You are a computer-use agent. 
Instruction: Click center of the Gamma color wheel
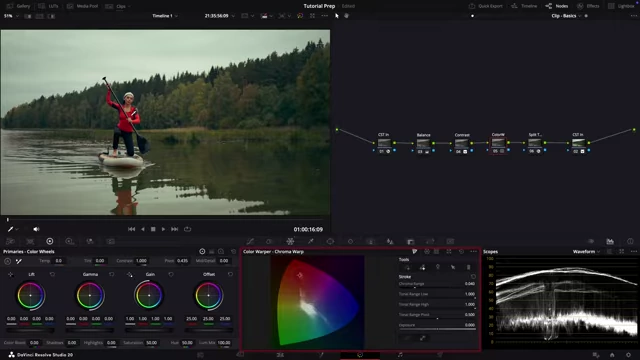(90, 296)
